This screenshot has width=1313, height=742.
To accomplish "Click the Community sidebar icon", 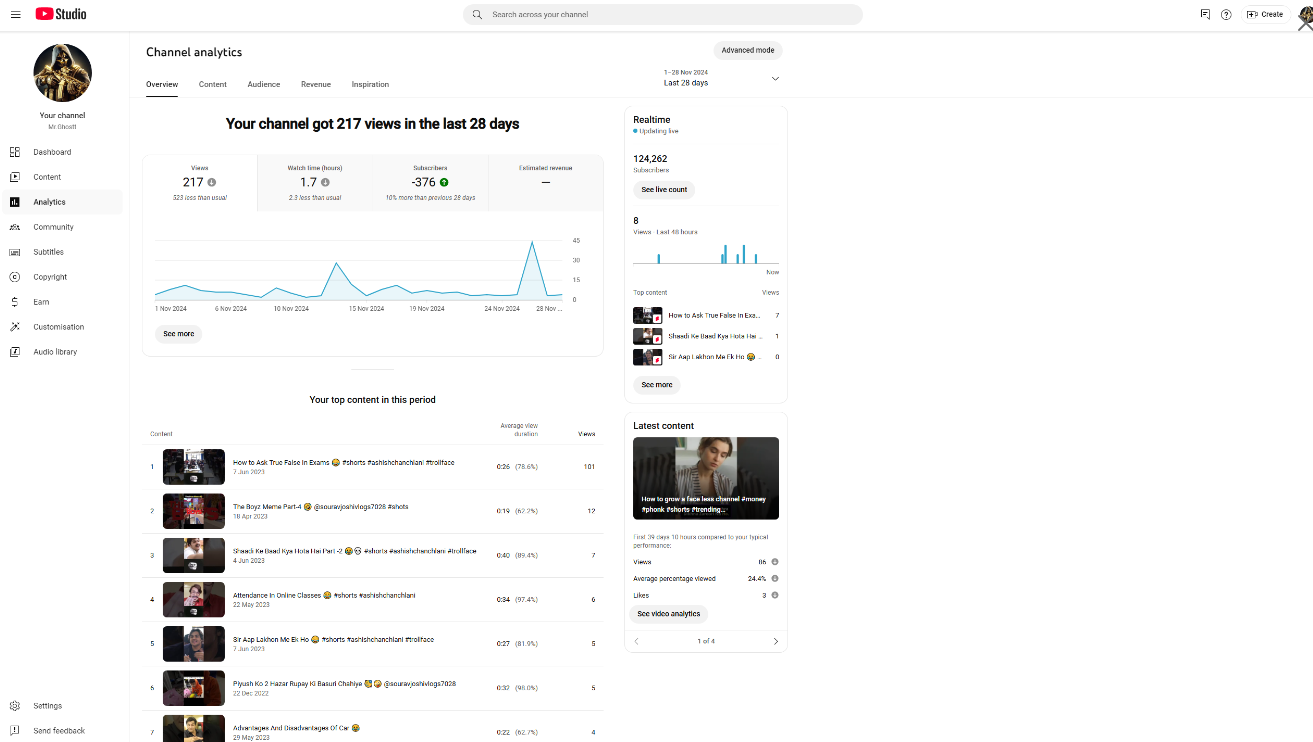I will click(14, 227).
